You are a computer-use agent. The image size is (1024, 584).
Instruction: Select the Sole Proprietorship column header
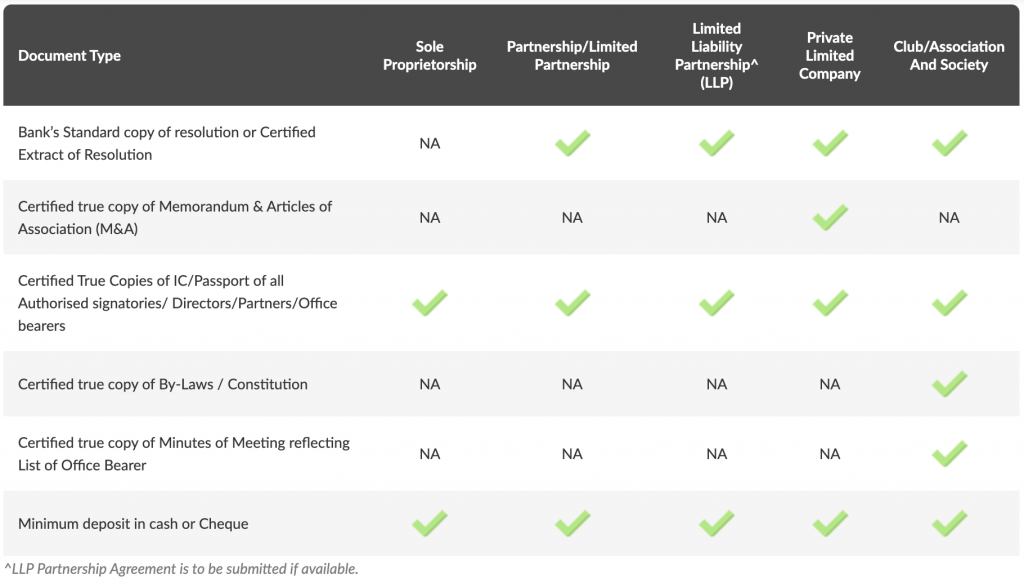click(x=430, y=56)
